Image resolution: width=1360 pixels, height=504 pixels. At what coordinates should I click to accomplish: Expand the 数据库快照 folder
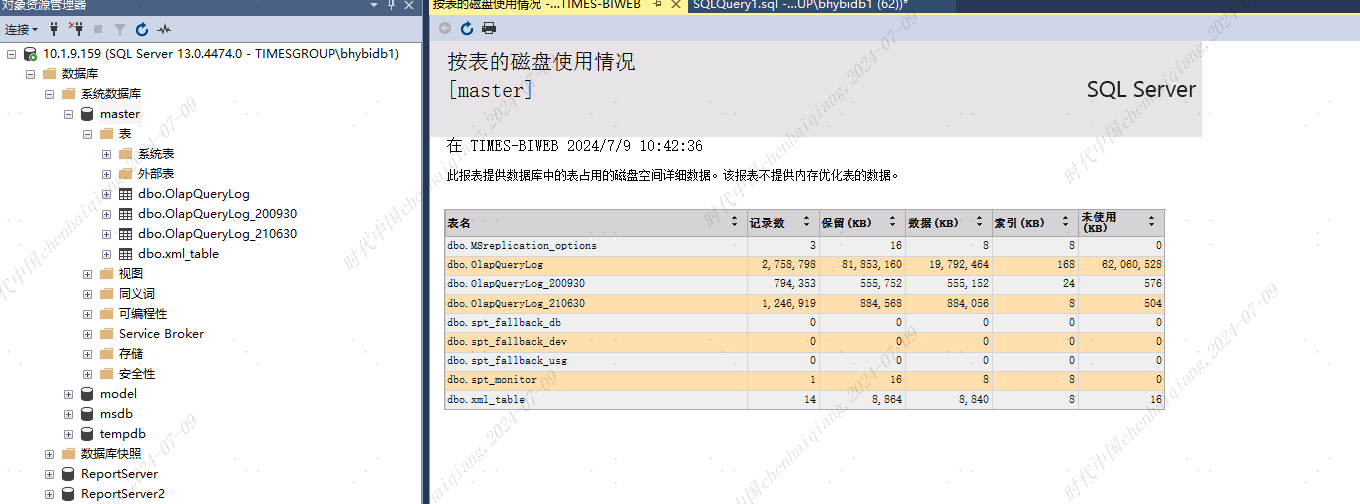pyautogui.click(x=49, y=454)
